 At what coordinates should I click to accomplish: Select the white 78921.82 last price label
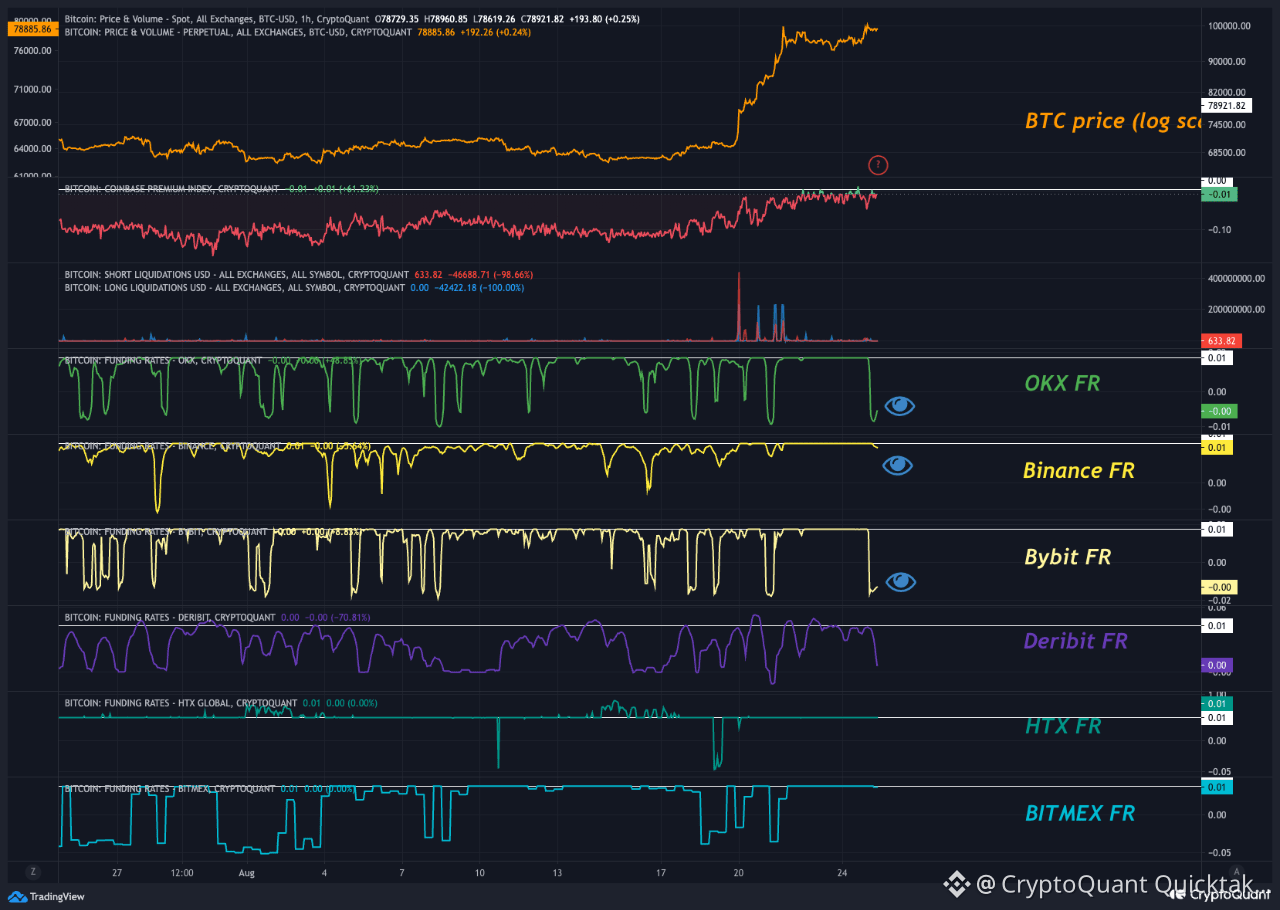pyautogui.click(x=1226, y=105)
